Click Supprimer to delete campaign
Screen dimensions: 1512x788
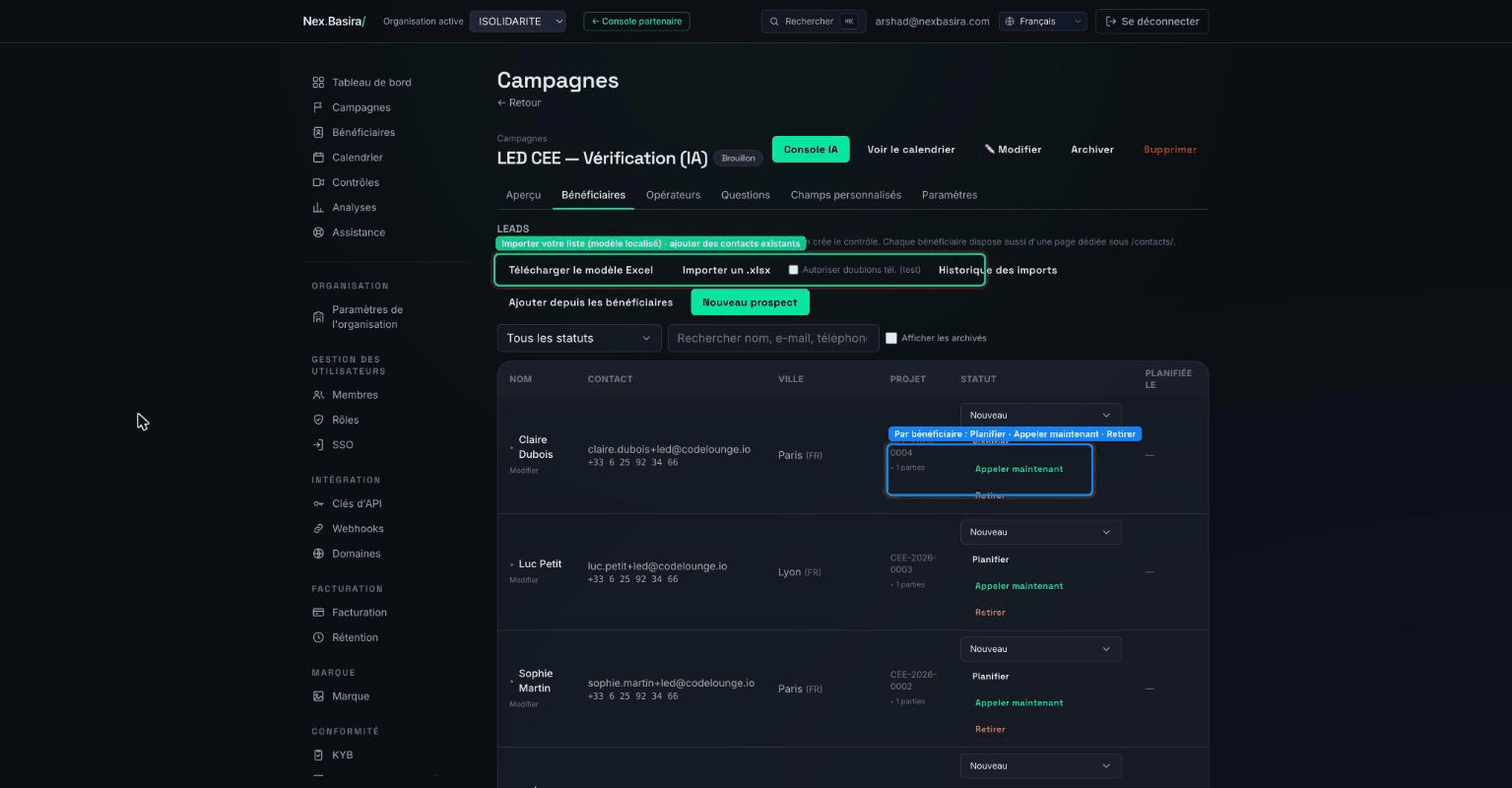(1169, 150)
